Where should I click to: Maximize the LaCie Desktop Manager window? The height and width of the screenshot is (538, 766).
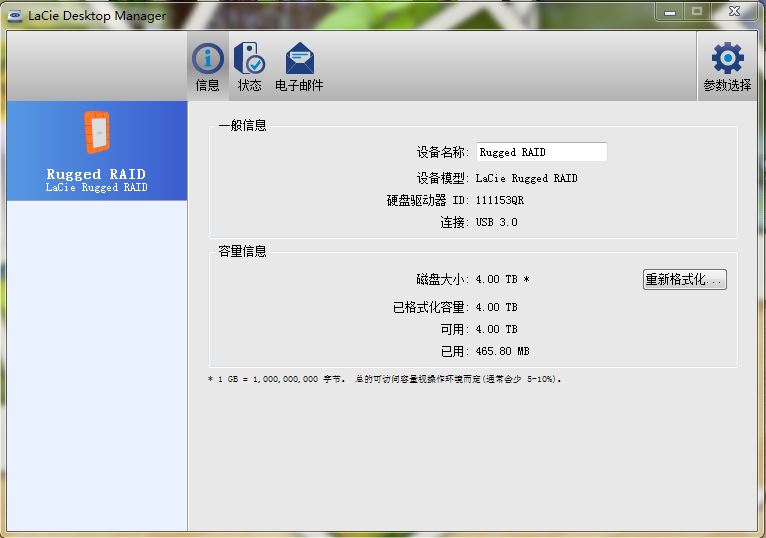pos(697,11)
